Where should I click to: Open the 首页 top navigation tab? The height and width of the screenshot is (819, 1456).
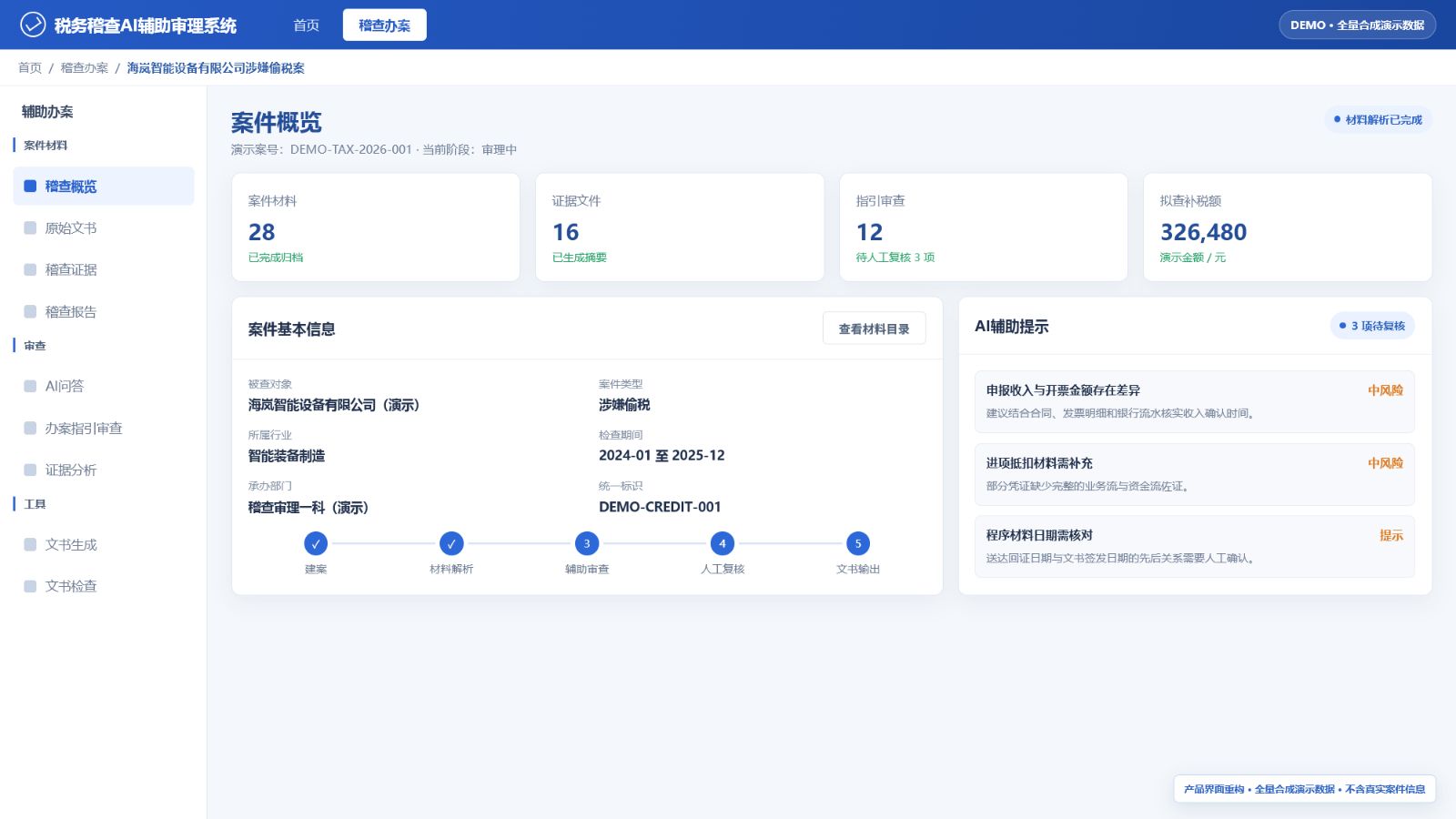(306, 25)
